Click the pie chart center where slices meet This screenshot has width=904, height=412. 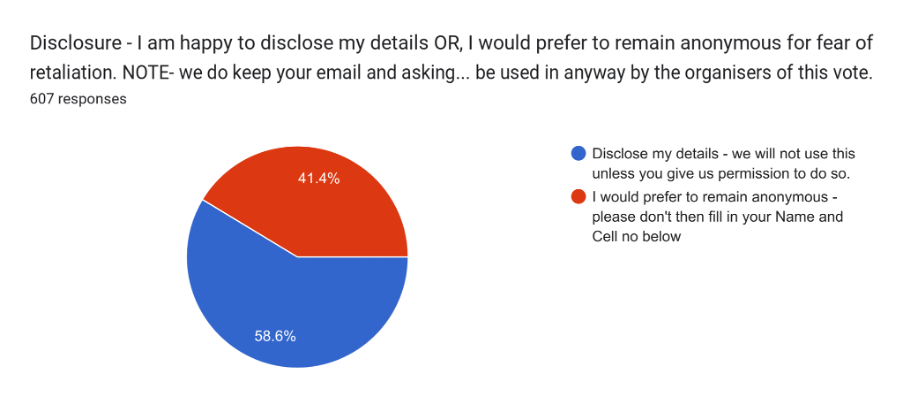[297, 256]
